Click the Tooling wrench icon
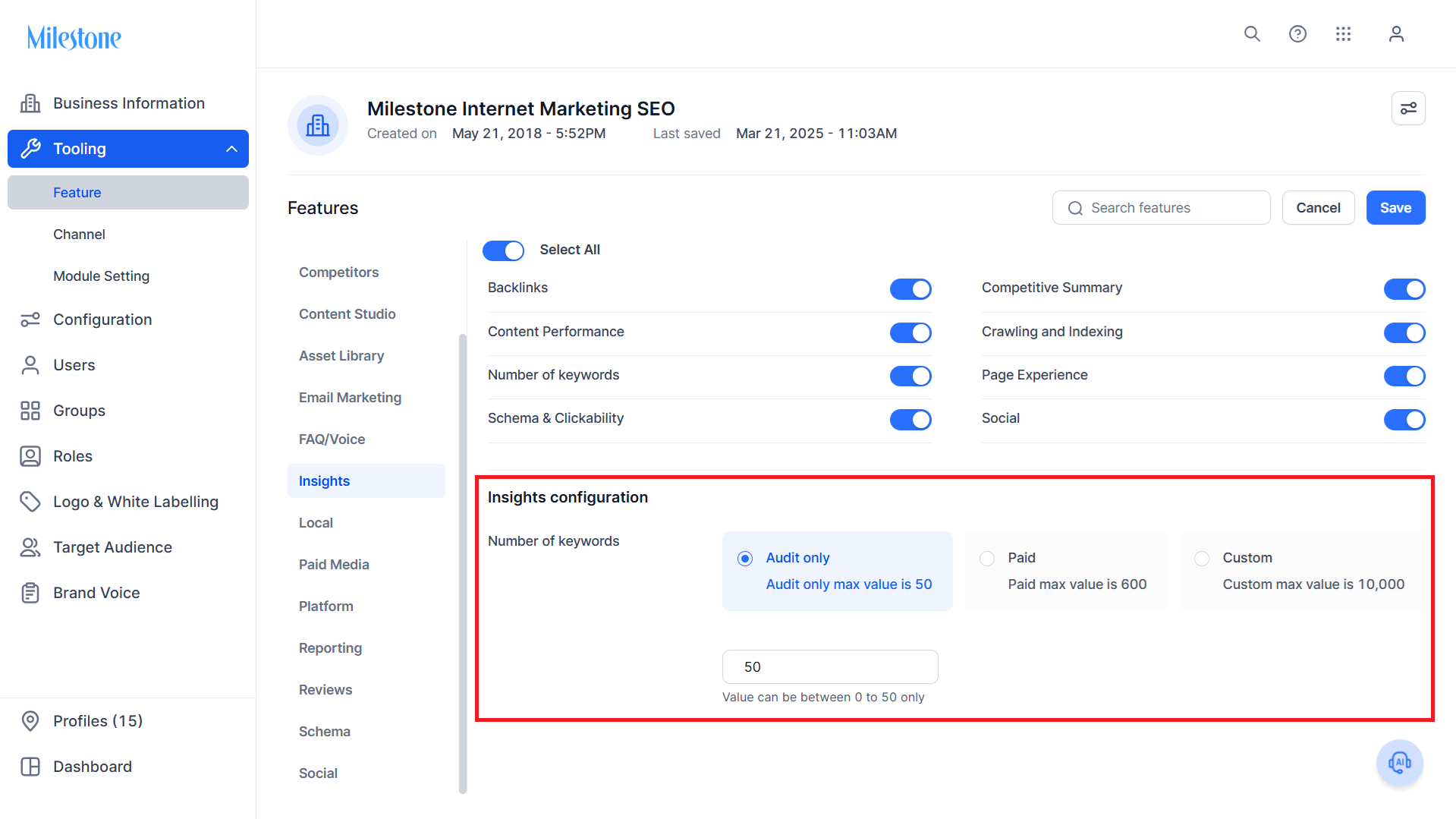This screenshot has width=1456, height=819. 30,149
